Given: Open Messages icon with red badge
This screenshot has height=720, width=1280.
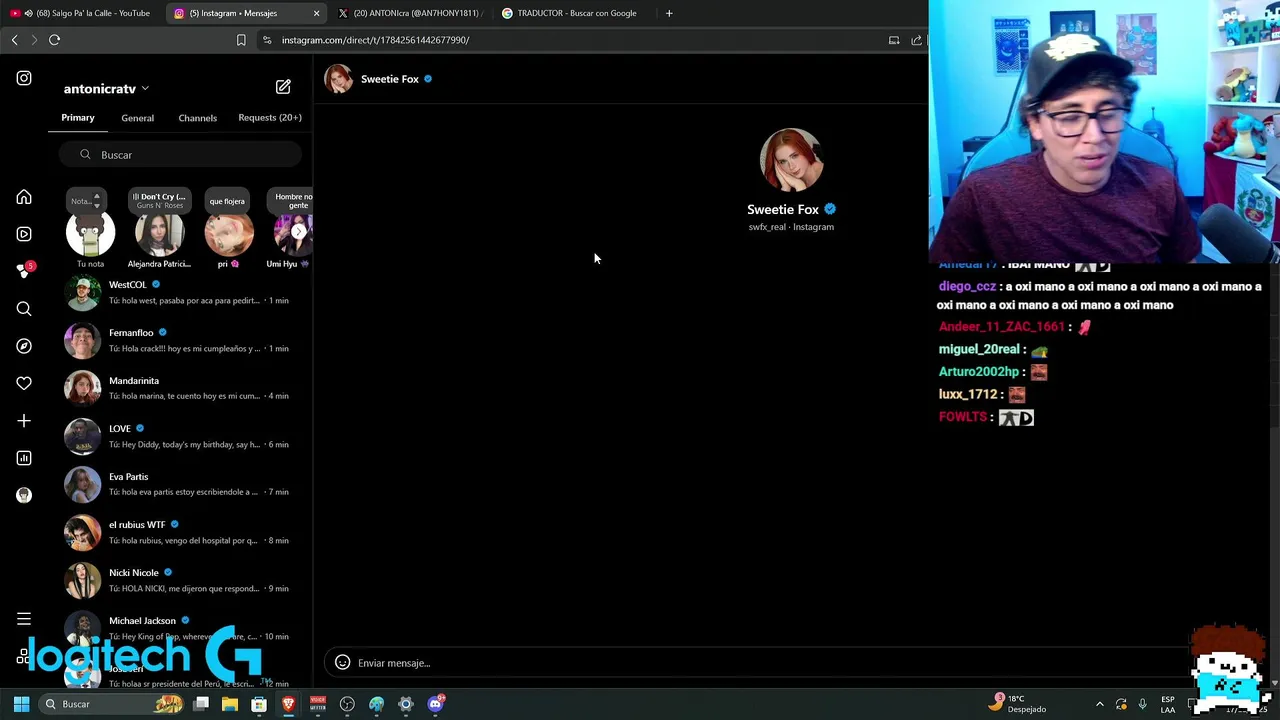Looking at the screenshot, I should (24, 271).
